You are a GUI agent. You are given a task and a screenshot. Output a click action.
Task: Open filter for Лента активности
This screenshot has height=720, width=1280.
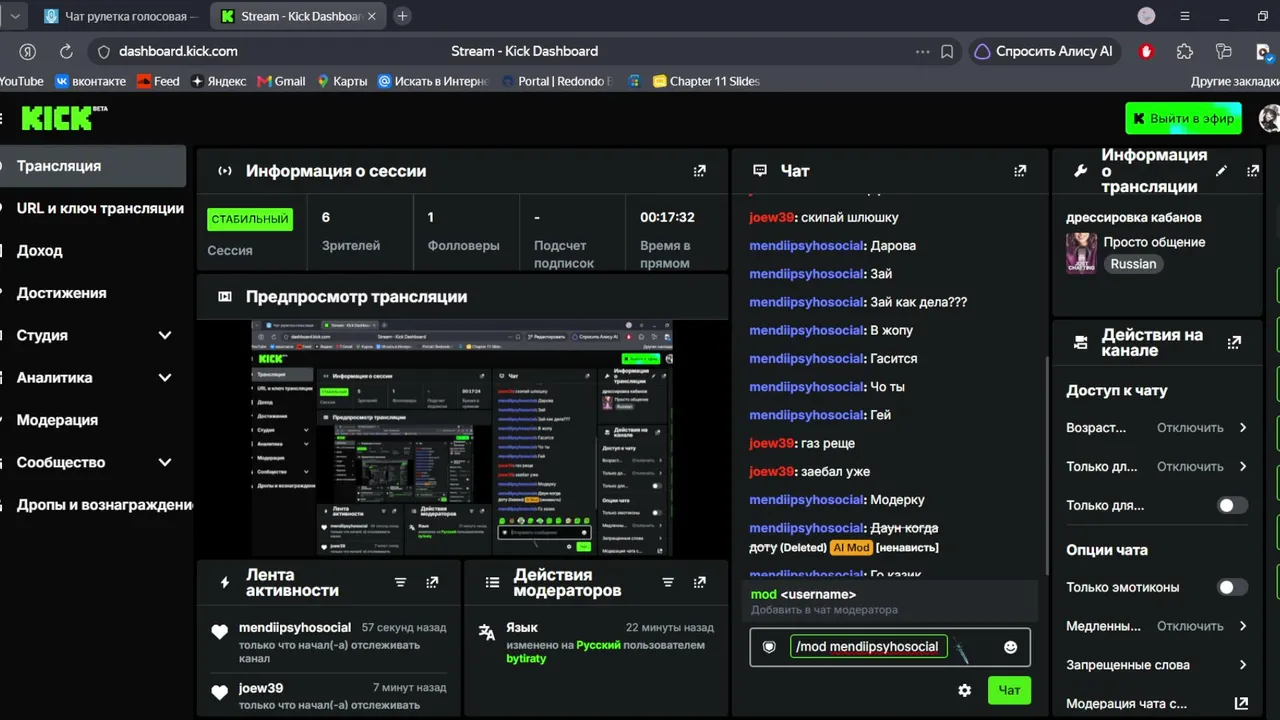(400, 582)
